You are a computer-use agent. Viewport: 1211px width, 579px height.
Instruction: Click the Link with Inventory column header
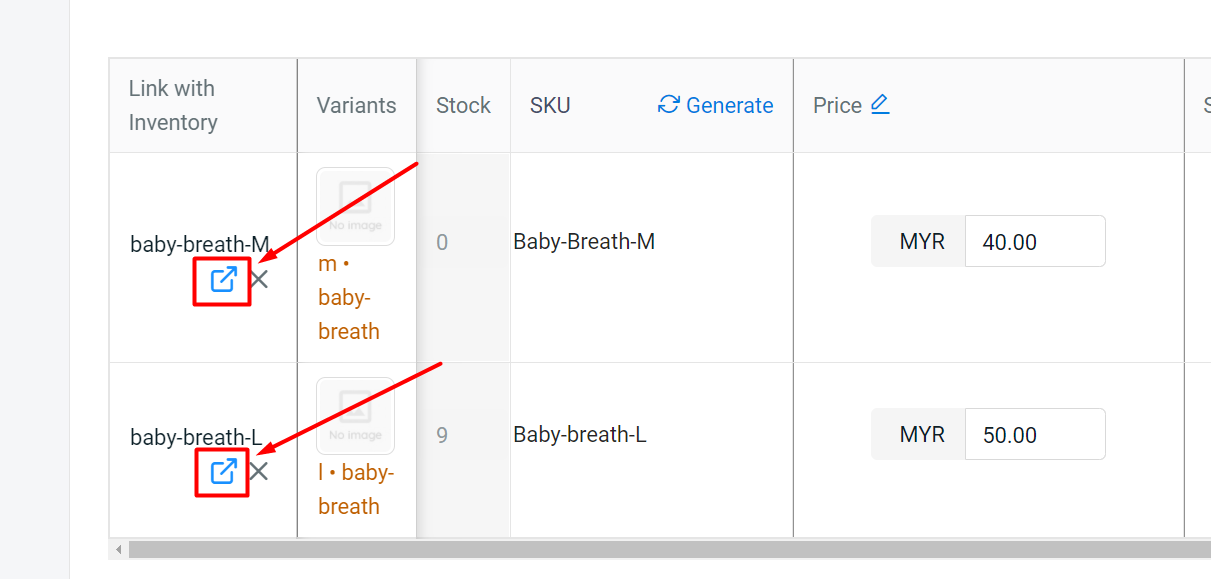pyautogui.click(x=173, y=105)
